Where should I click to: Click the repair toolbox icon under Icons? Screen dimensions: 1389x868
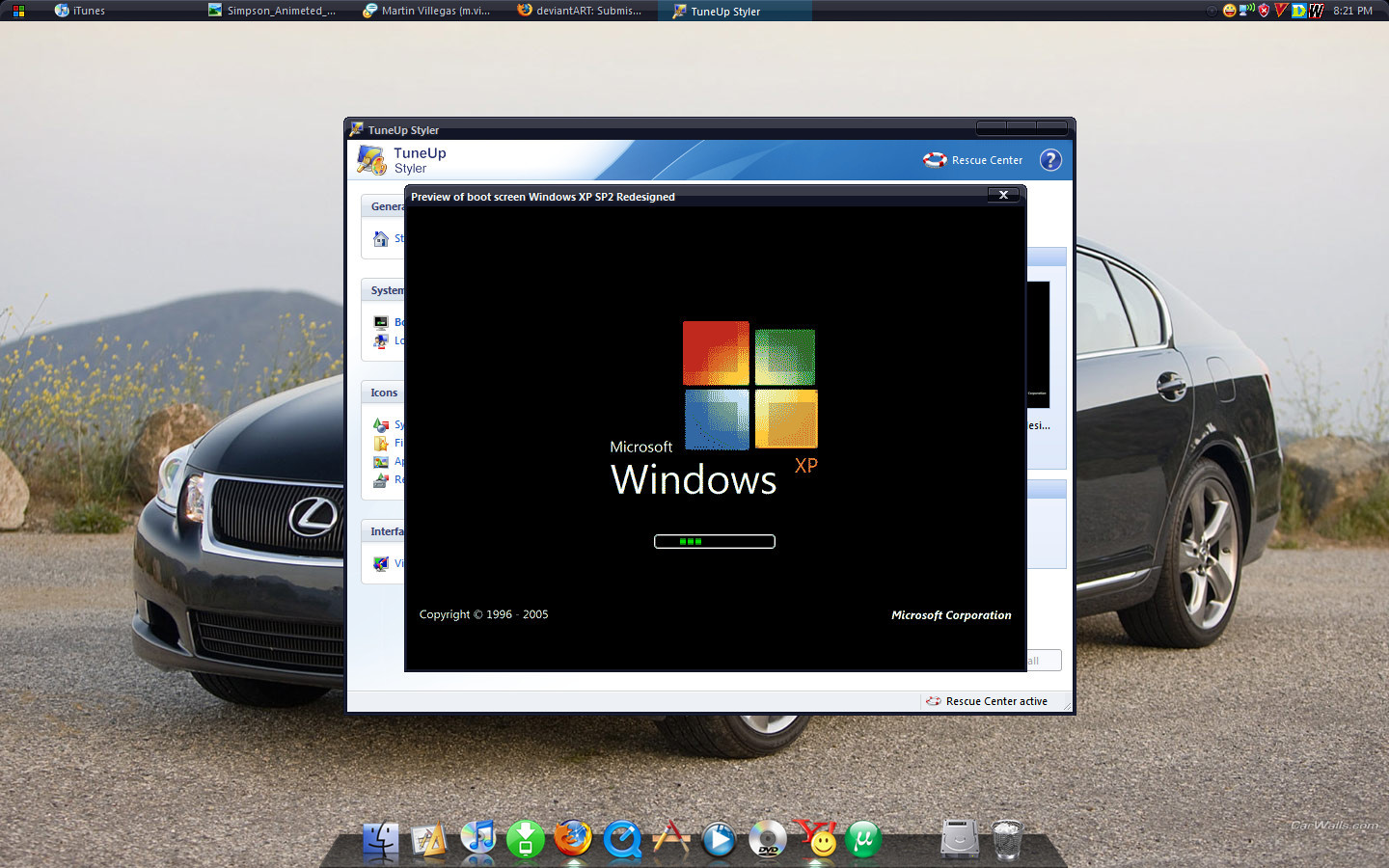(x=381, y=479)
